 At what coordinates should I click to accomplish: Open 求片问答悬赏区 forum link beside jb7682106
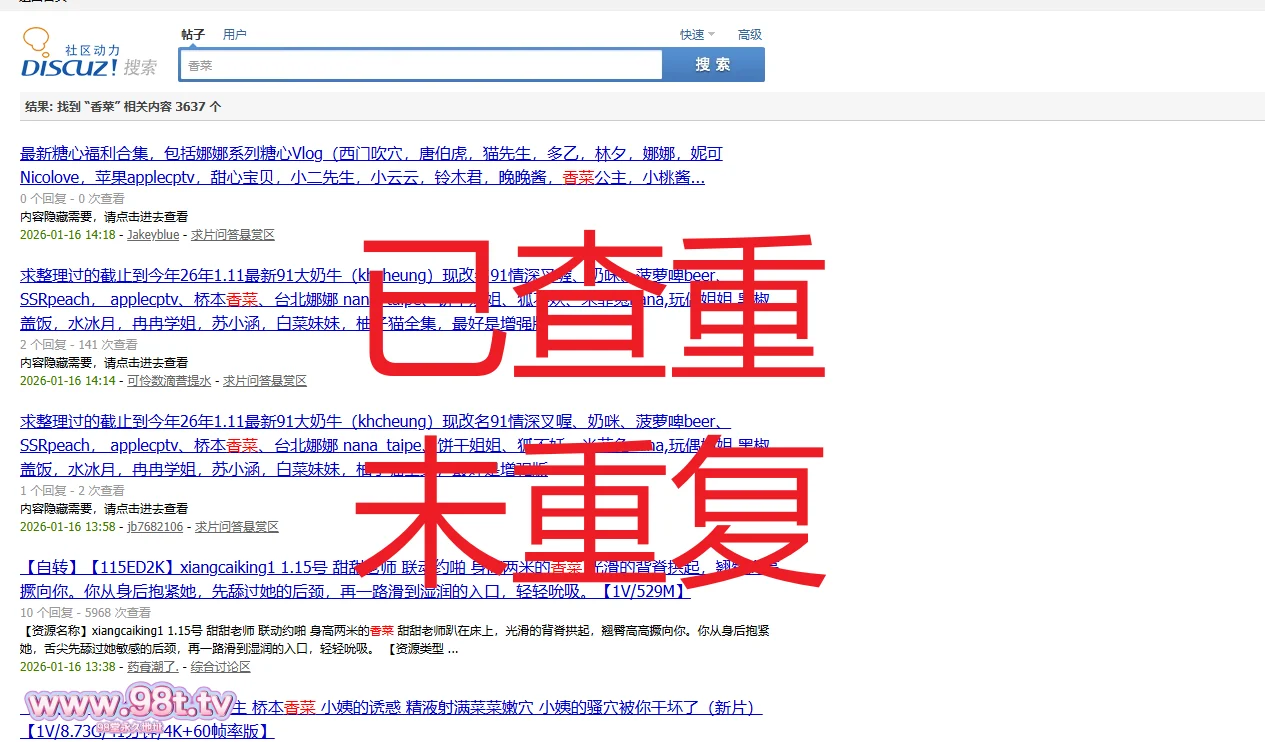[x=237, y=527]
